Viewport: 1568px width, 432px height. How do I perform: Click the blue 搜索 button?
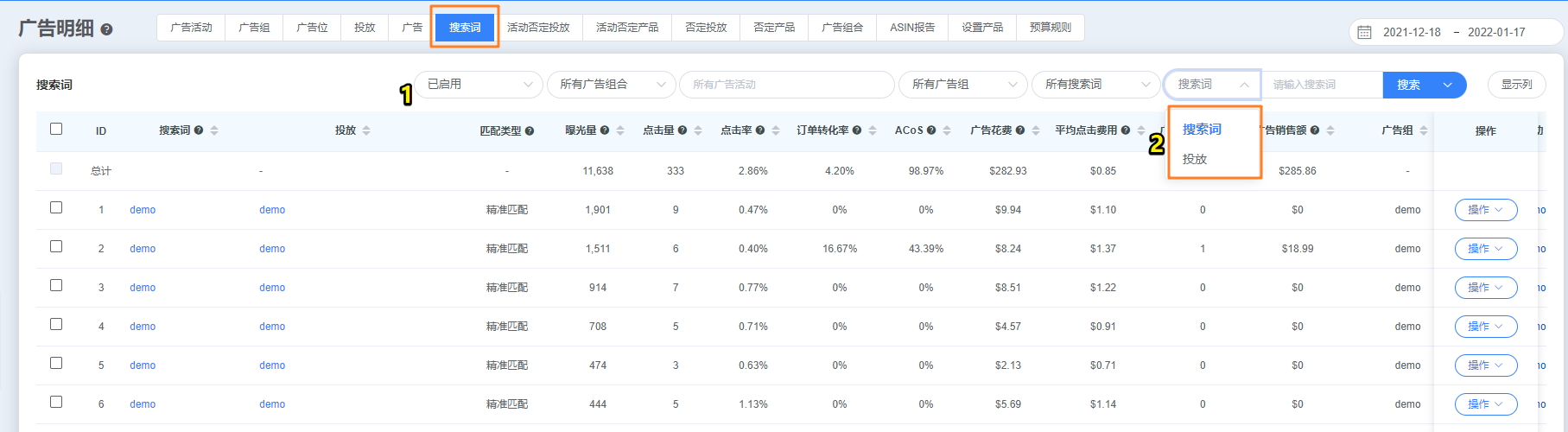click(x=1408, y=85)
